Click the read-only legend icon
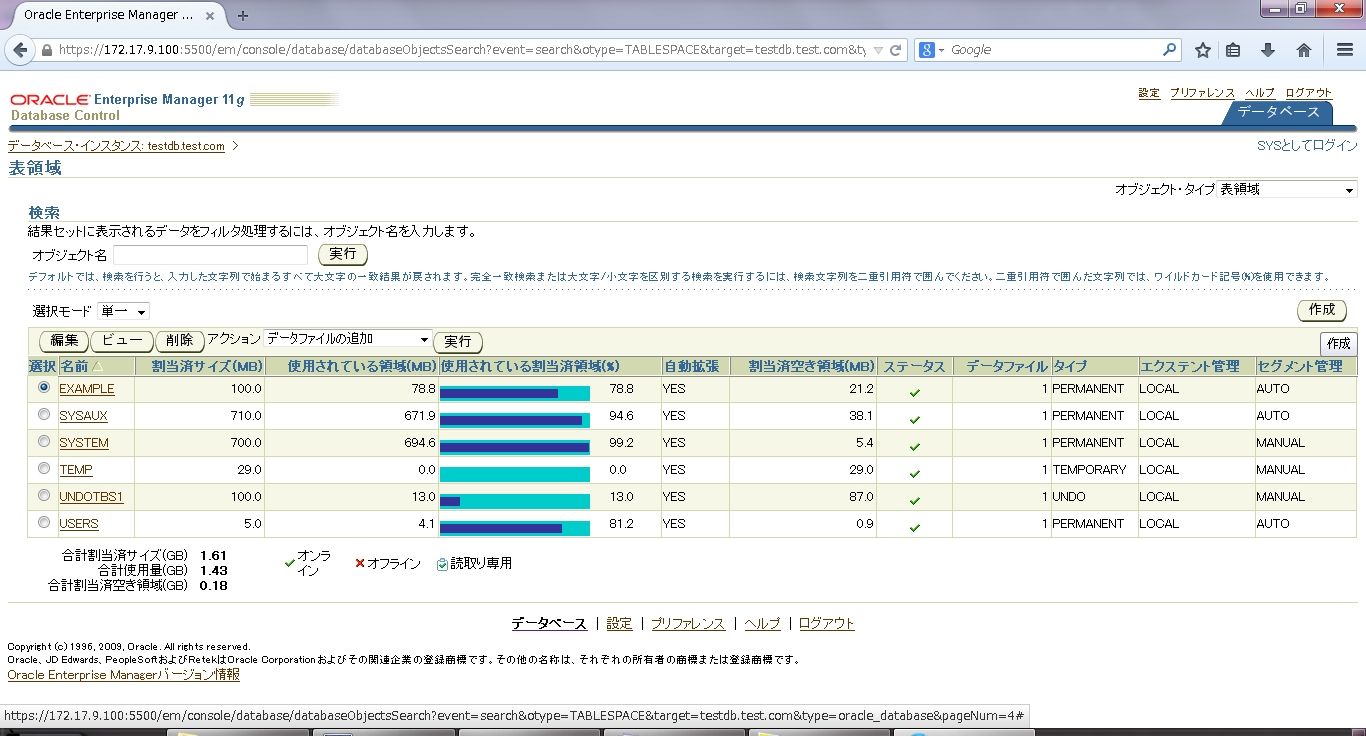This screenshot has width=1366, height=736. (x=442, y=564)
